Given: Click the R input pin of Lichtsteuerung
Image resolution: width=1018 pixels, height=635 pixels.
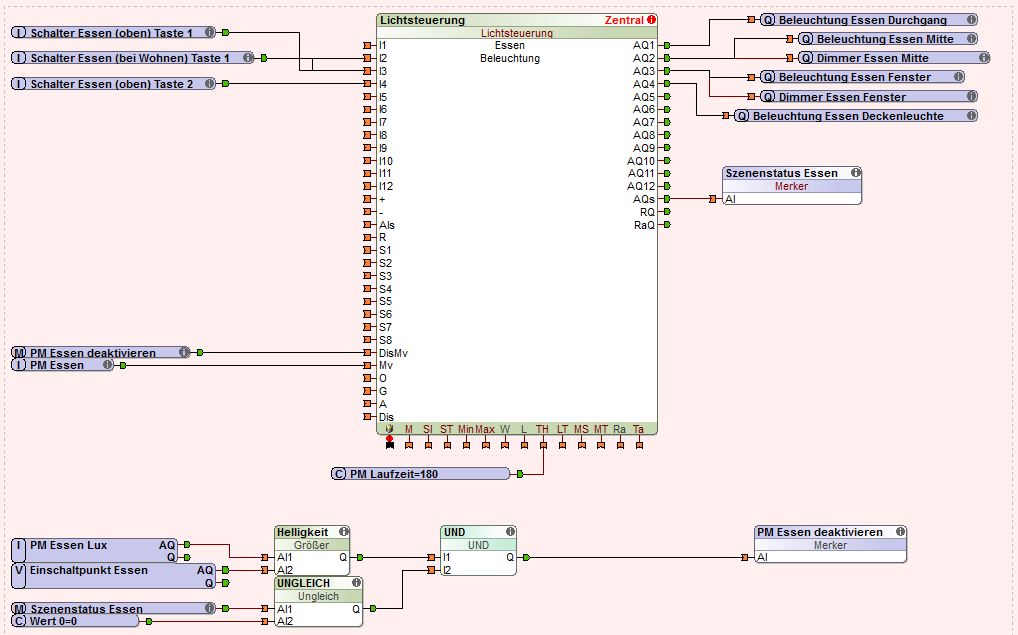Looking at the screenshot, I should (x=367, y=237).
